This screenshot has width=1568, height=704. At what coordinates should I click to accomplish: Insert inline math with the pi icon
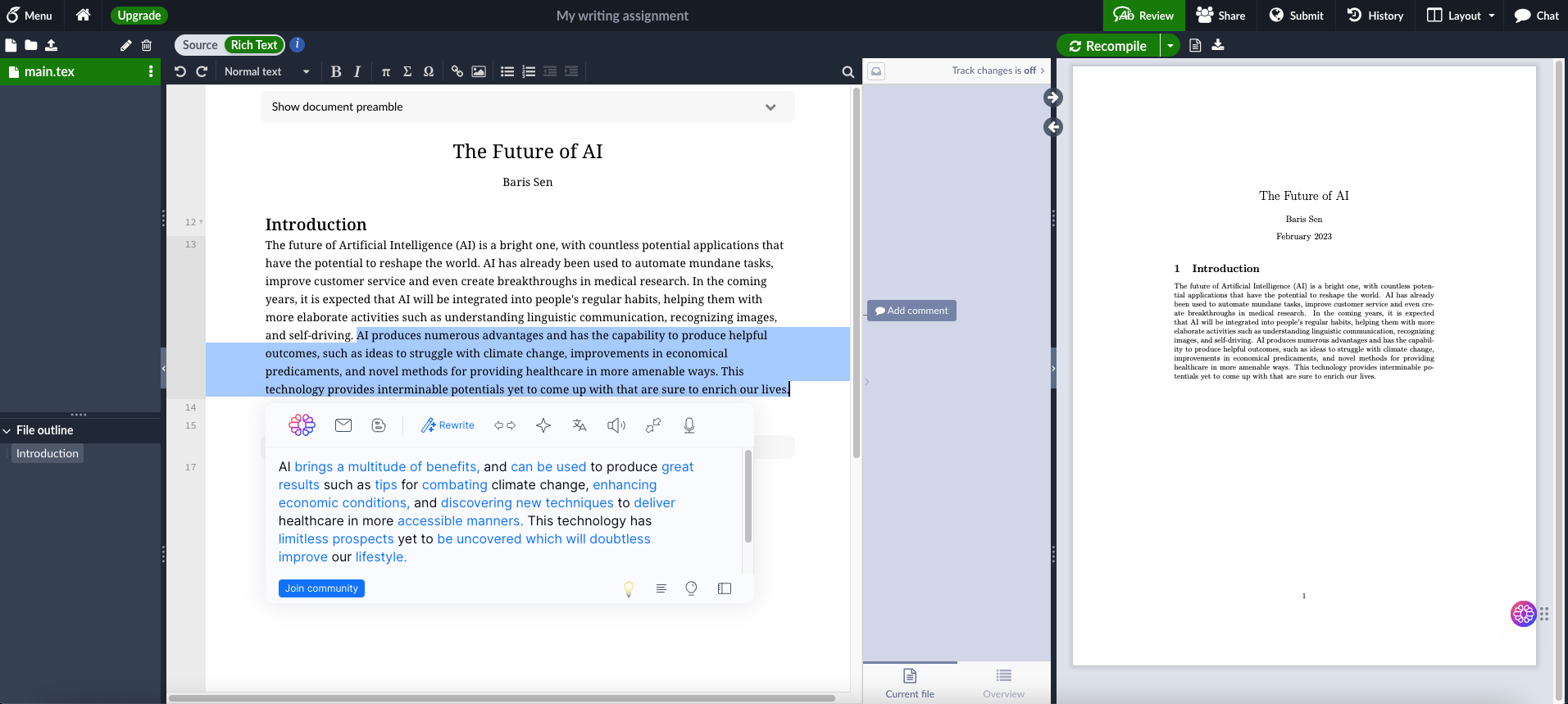tap(386, 71)
